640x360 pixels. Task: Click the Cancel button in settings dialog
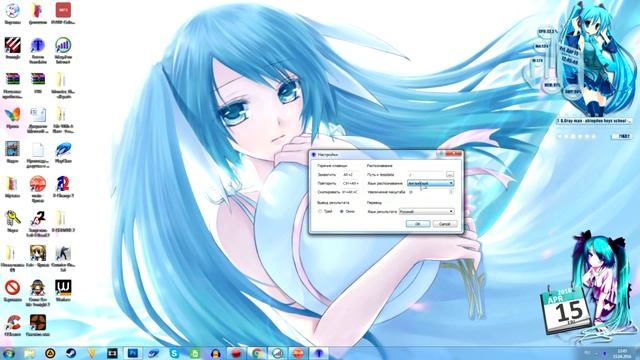[x=444, y=224]
